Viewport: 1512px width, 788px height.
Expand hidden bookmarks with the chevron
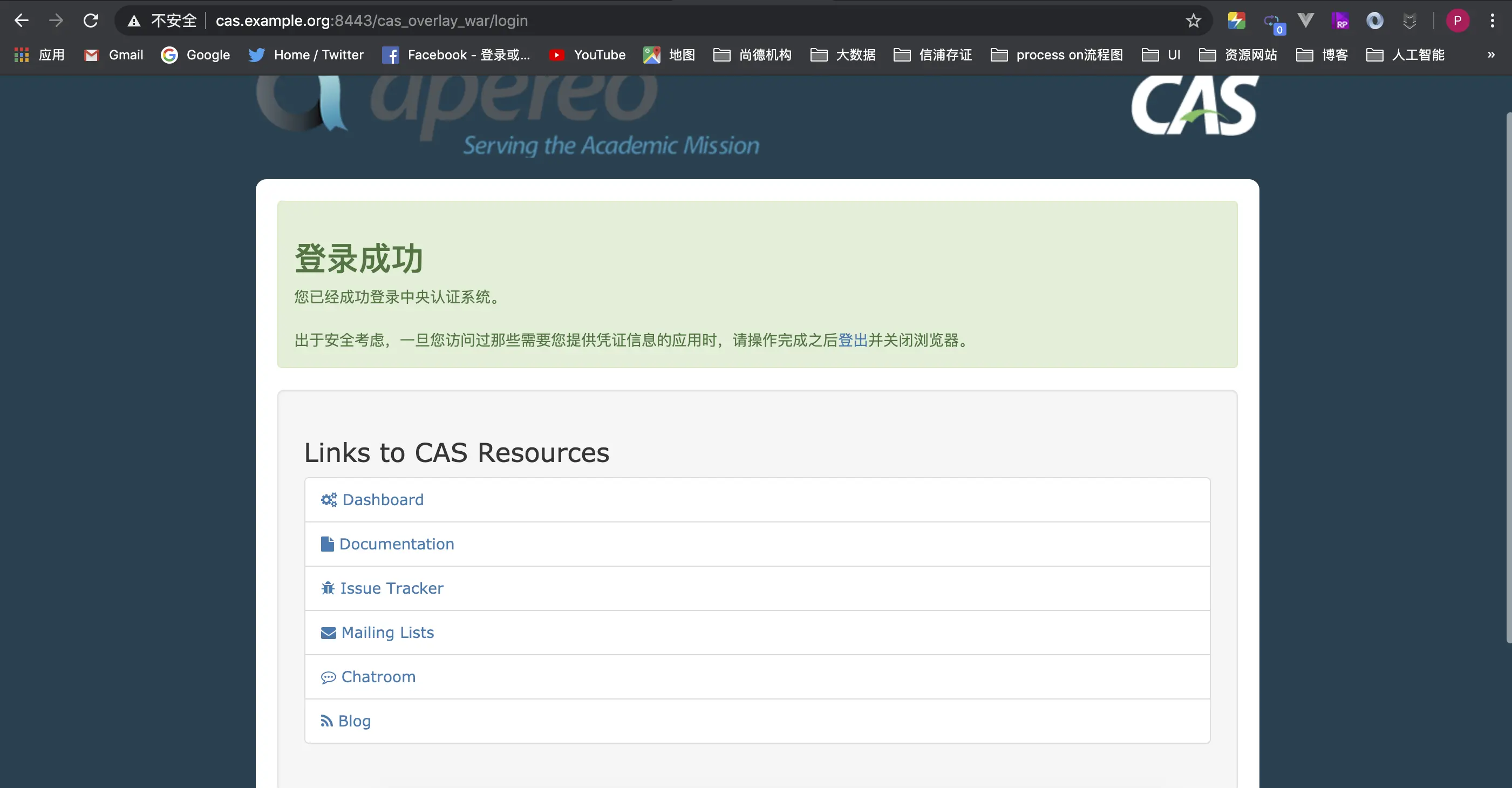(1491, 55)
